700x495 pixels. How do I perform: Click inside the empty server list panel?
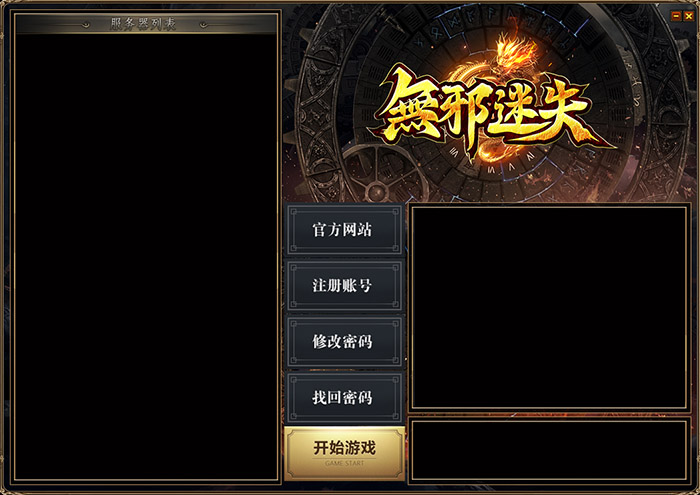[x=146, y=257]
